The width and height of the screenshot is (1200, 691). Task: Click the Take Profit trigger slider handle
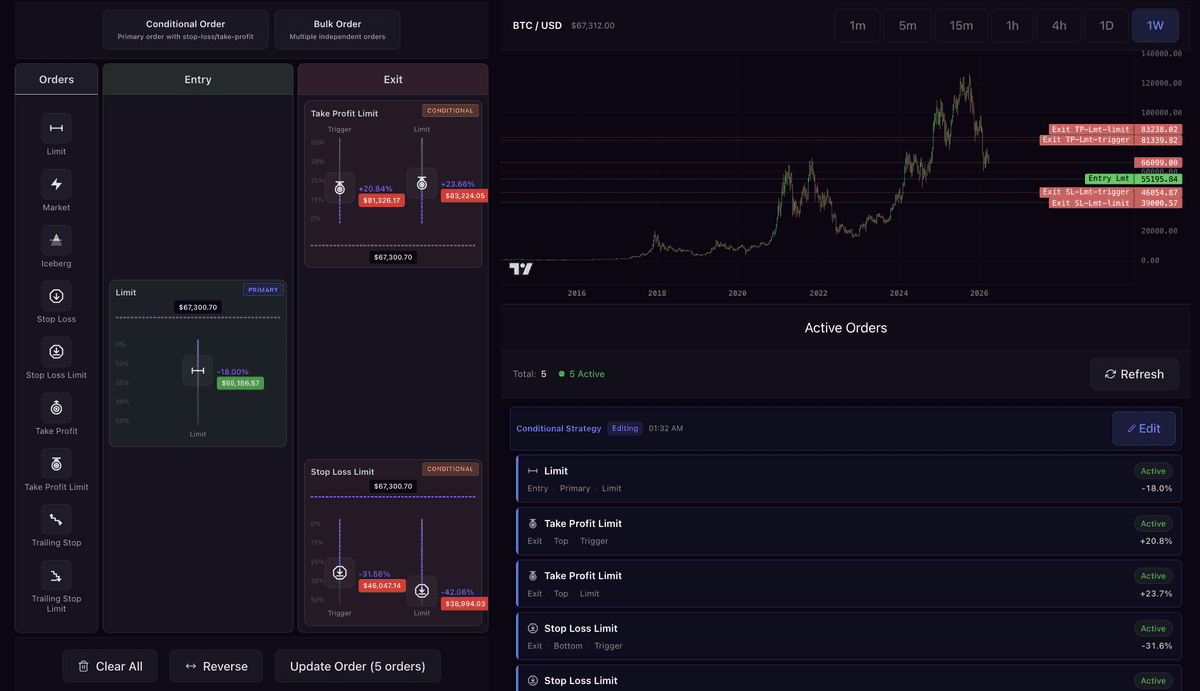[x=340, y=188]
